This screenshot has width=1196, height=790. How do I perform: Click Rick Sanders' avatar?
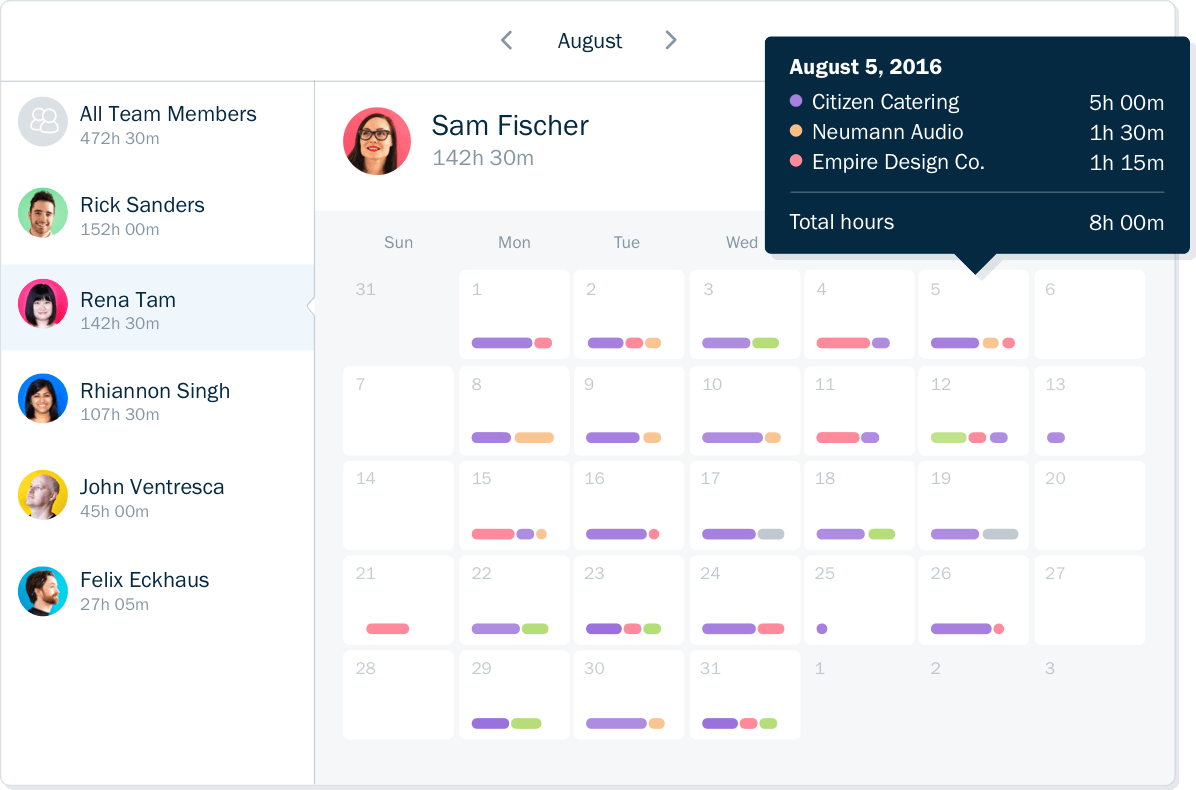tap(43, 213)
